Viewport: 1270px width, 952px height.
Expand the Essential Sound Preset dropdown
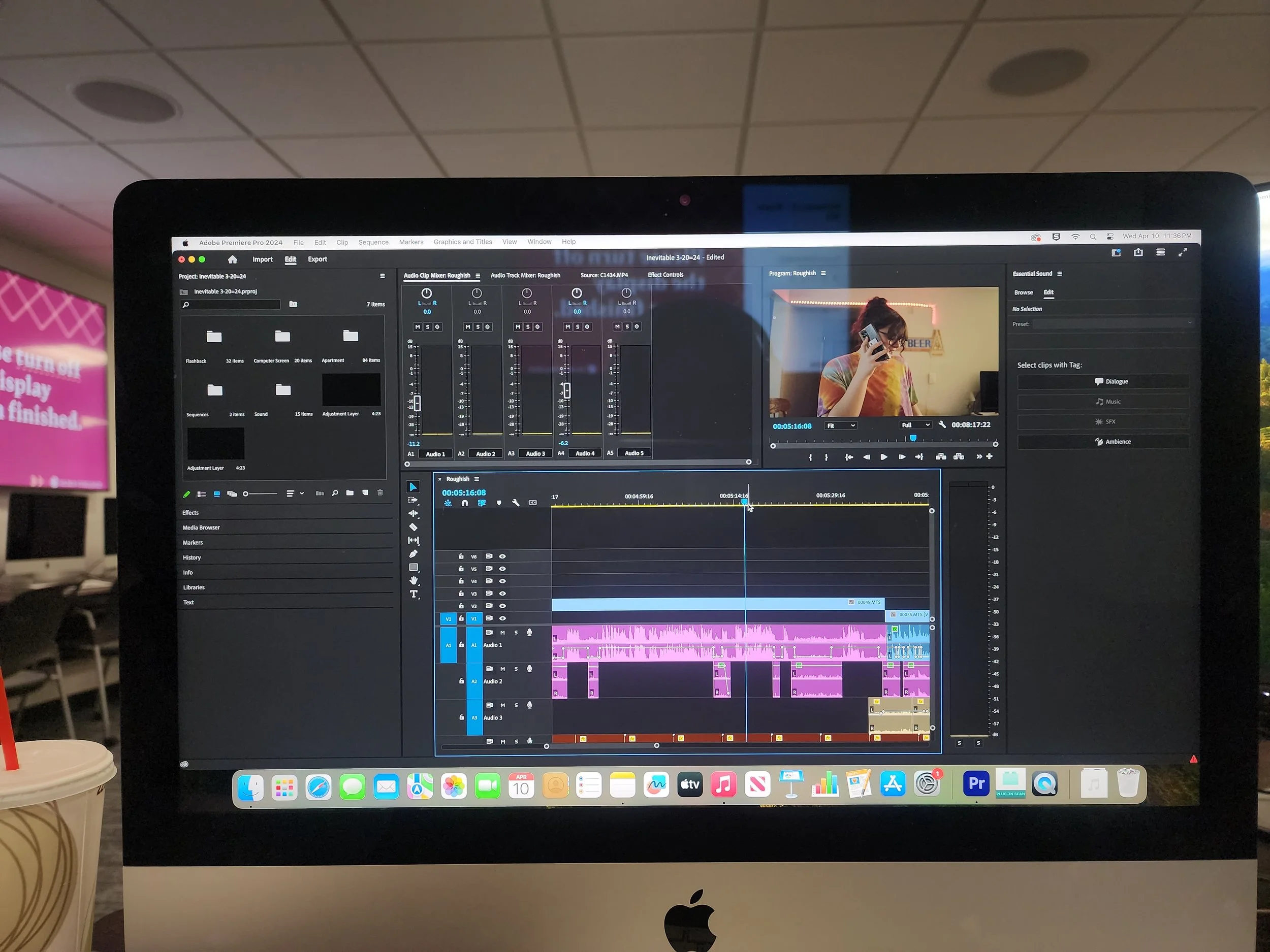pyautogui.click(x=1112, y=323)
